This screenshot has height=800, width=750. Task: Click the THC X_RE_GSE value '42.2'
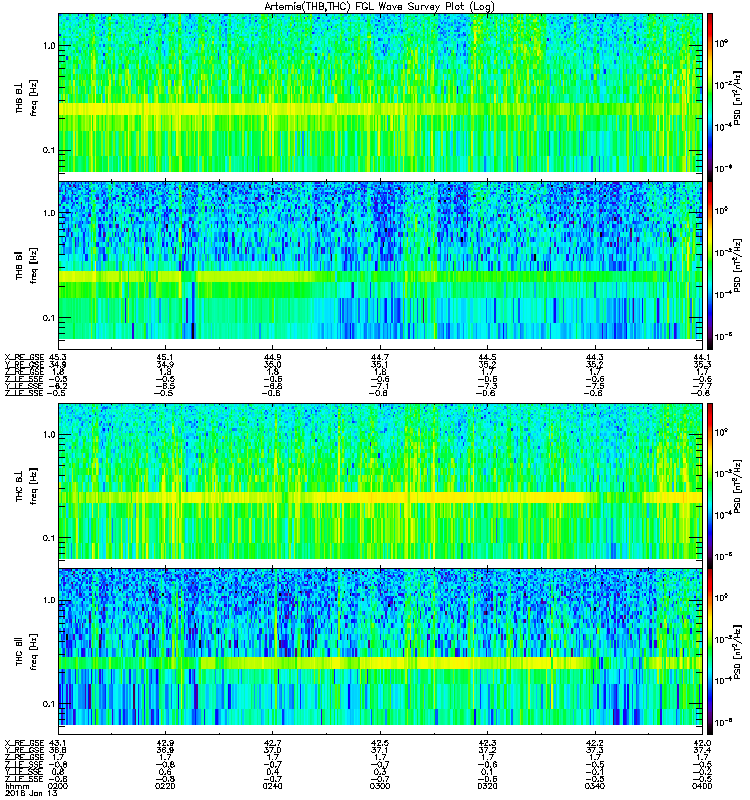pos(595,743)
